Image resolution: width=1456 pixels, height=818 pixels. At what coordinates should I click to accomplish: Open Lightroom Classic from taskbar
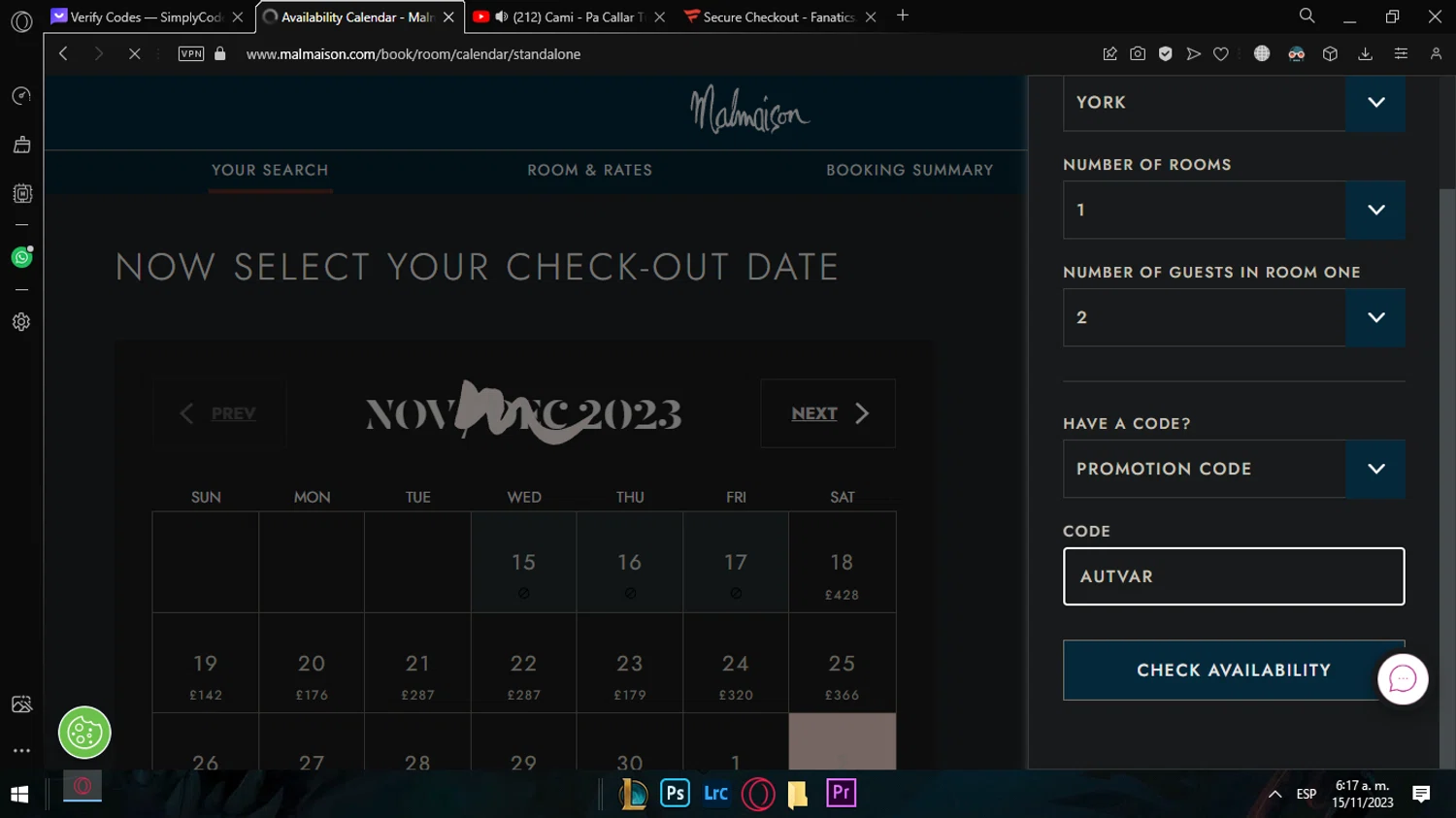tap(716, 793)
